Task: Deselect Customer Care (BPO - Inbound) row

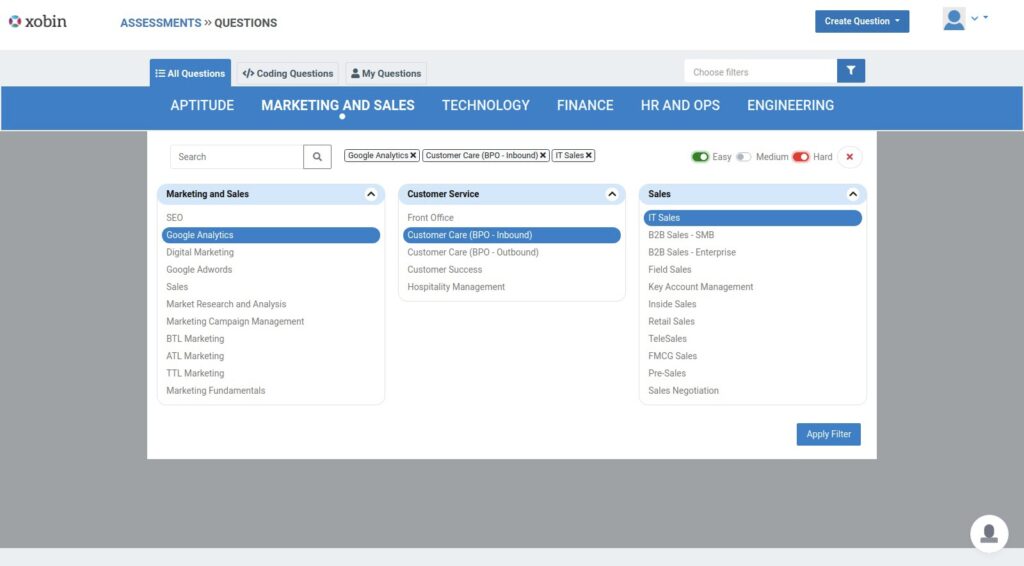Action: [511, 235]
